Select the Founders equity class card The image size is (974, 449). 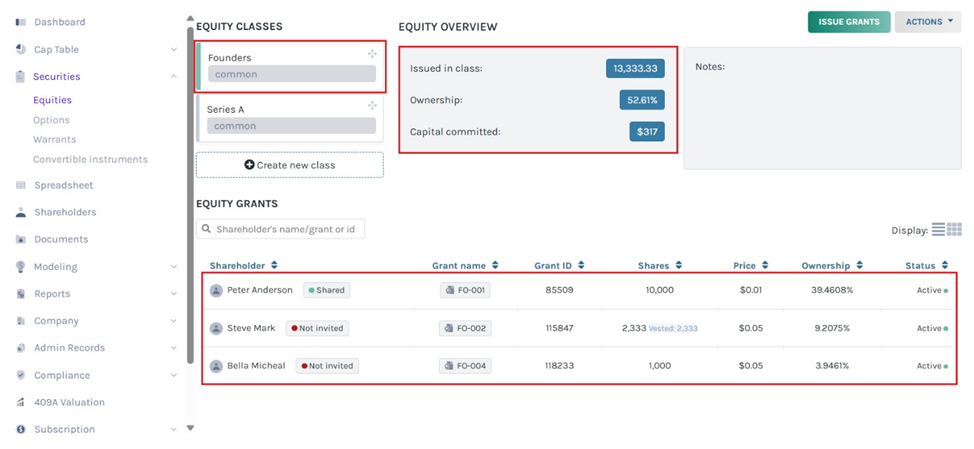[x=289, y=66]
